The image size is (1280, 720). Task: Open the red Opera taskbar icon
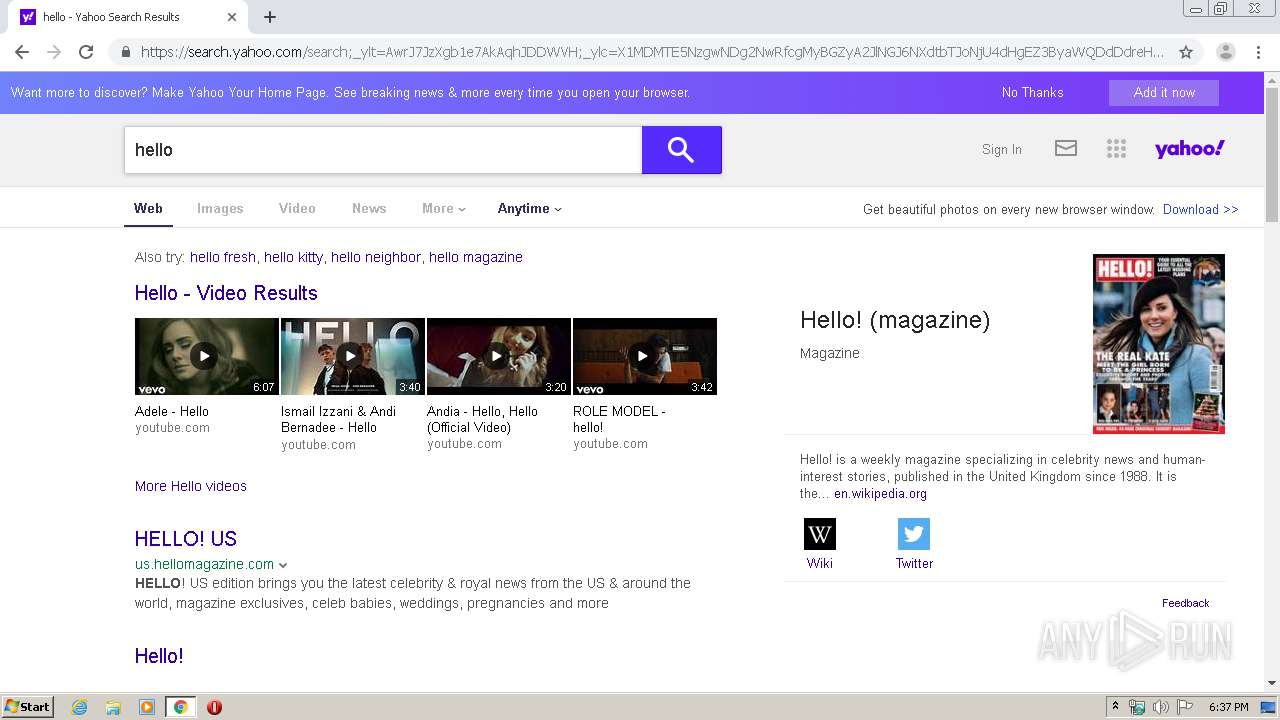point(214,707)
